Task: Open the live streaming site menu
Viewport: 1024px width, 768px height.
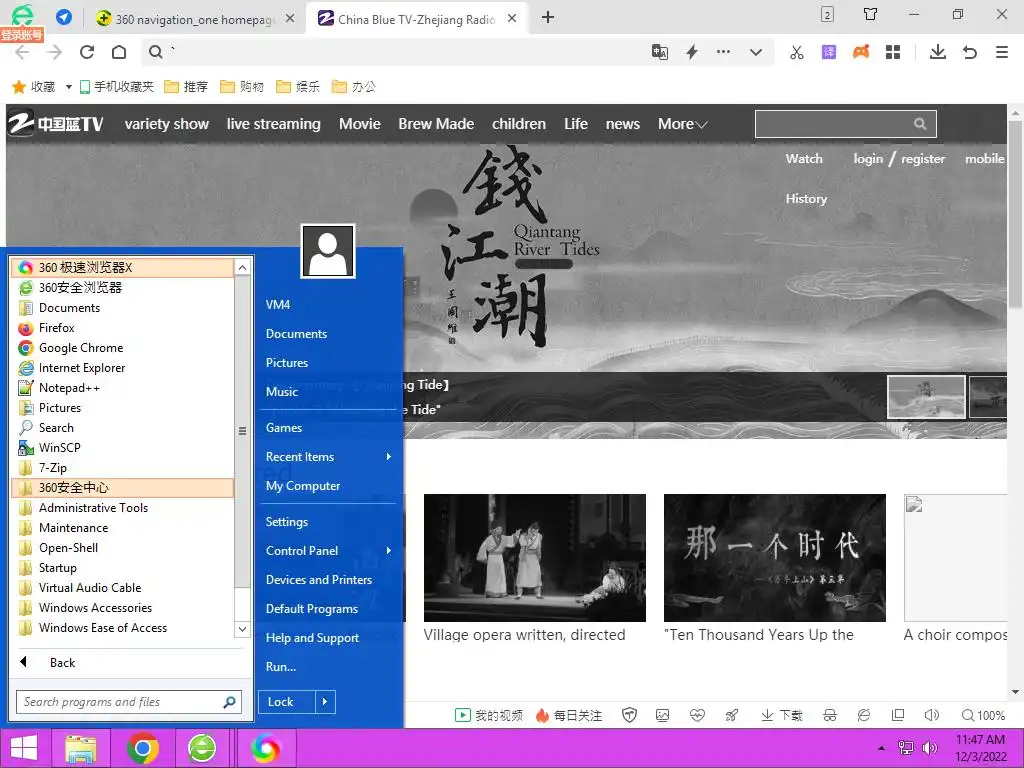Action: click(274, 124)
